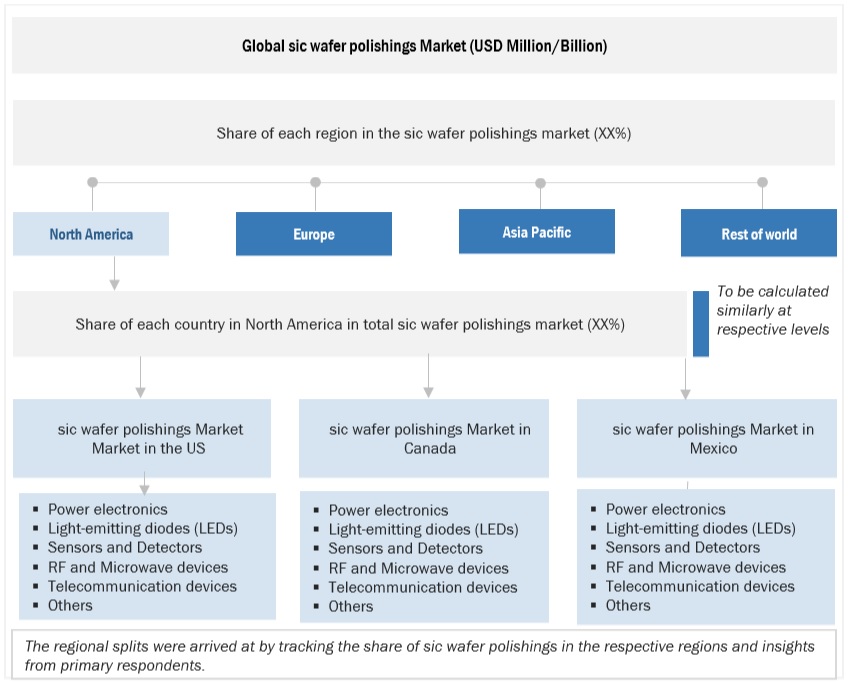The height and width of the screenshot is (683, 850).
Task: Click Telecommunication devices in Mexico list
Action: tap(700, 586)
